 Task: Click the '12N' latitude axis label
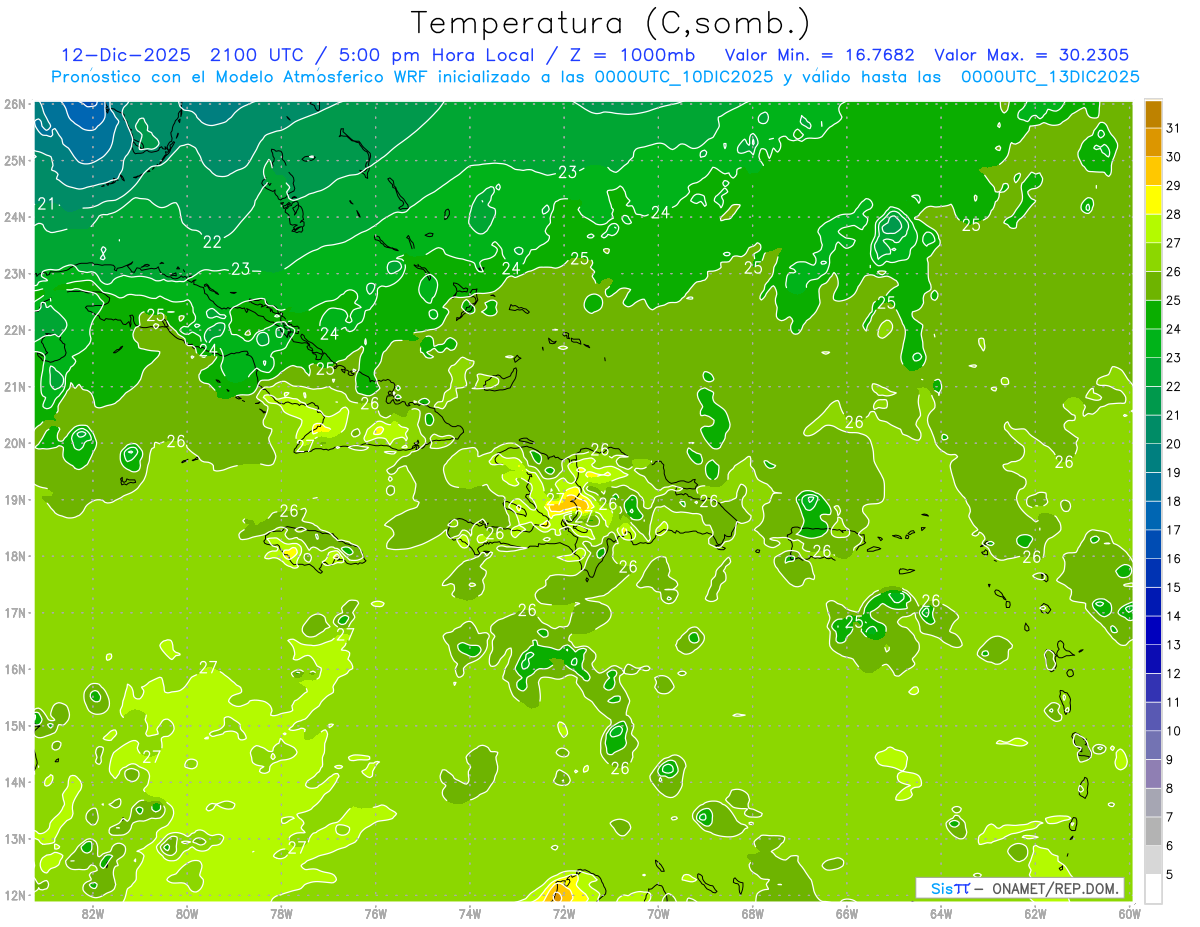point(14,895)
